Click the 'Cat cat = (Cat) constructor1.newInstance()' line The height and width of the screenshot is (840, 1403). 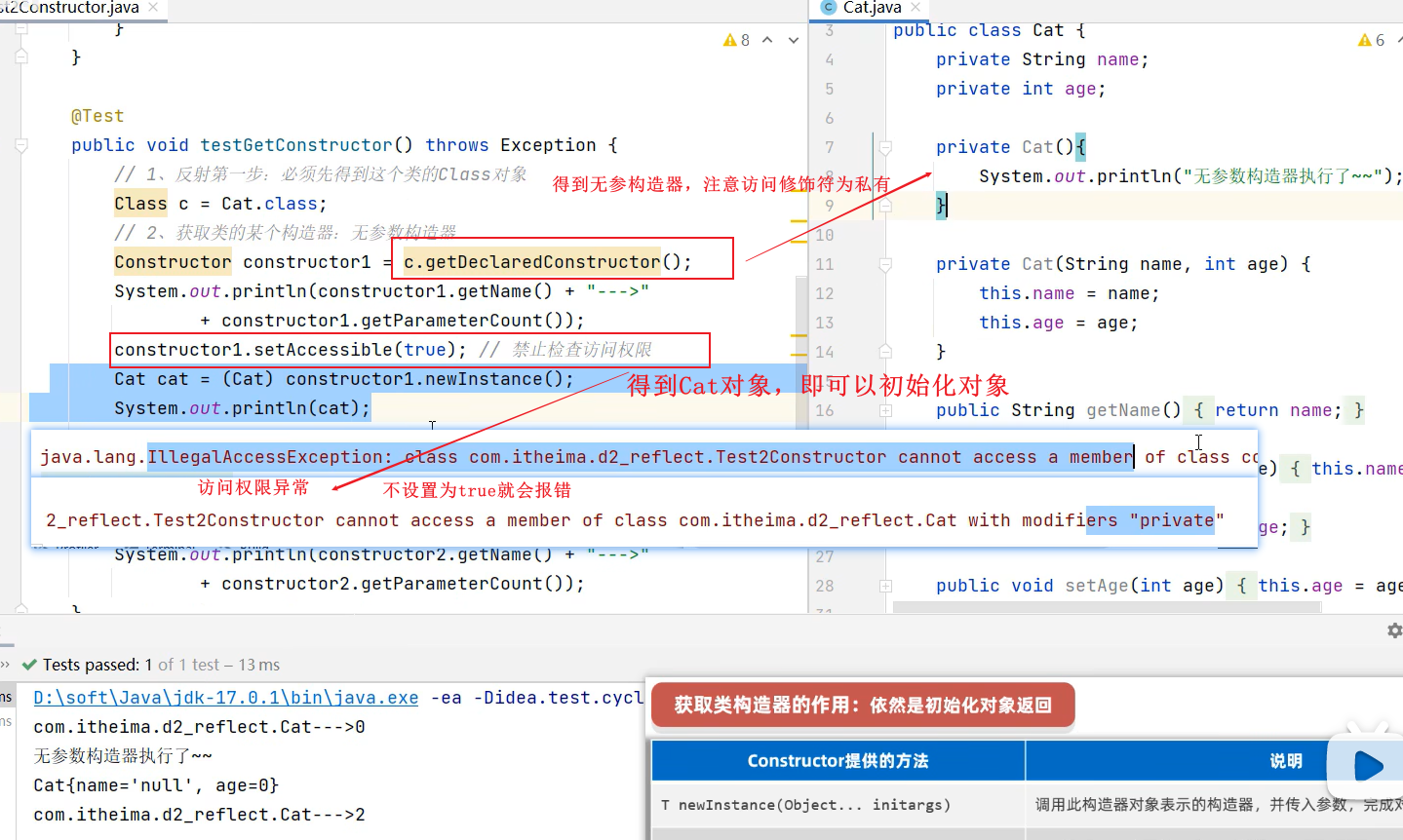(344, 379)
